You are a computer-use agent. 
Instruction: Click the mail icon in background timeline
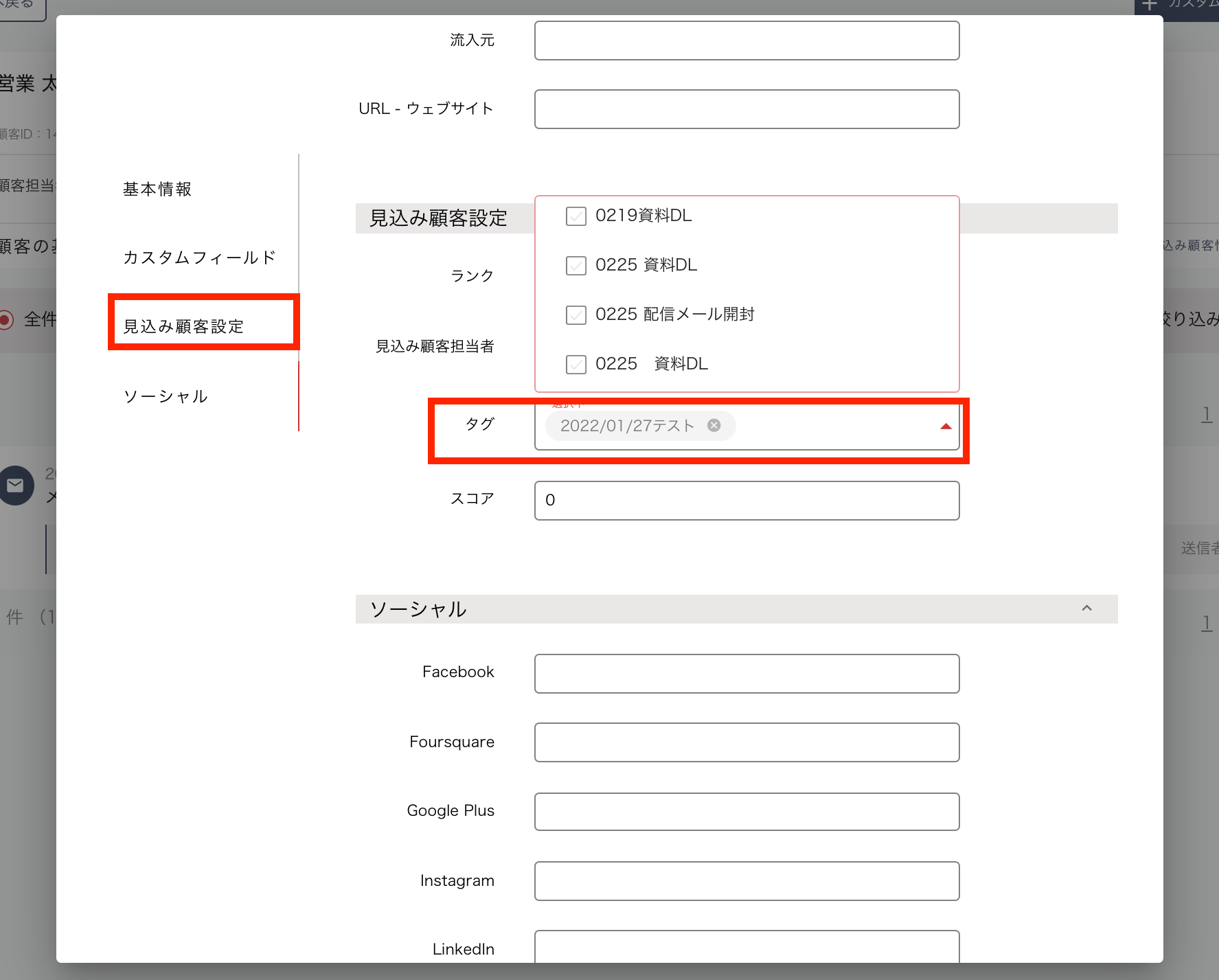point(15,486)
